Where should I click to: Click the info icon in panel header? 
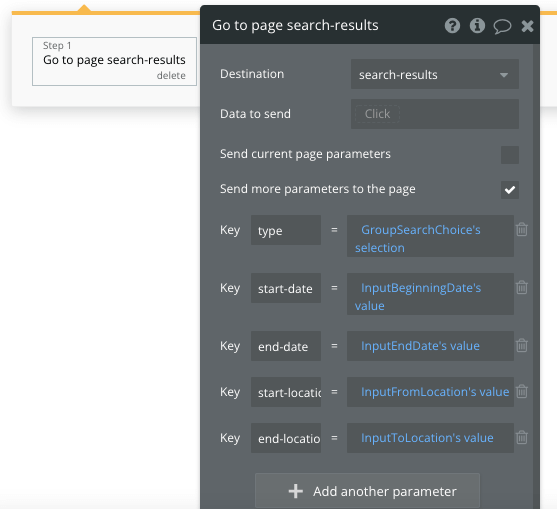pos(477,26)
